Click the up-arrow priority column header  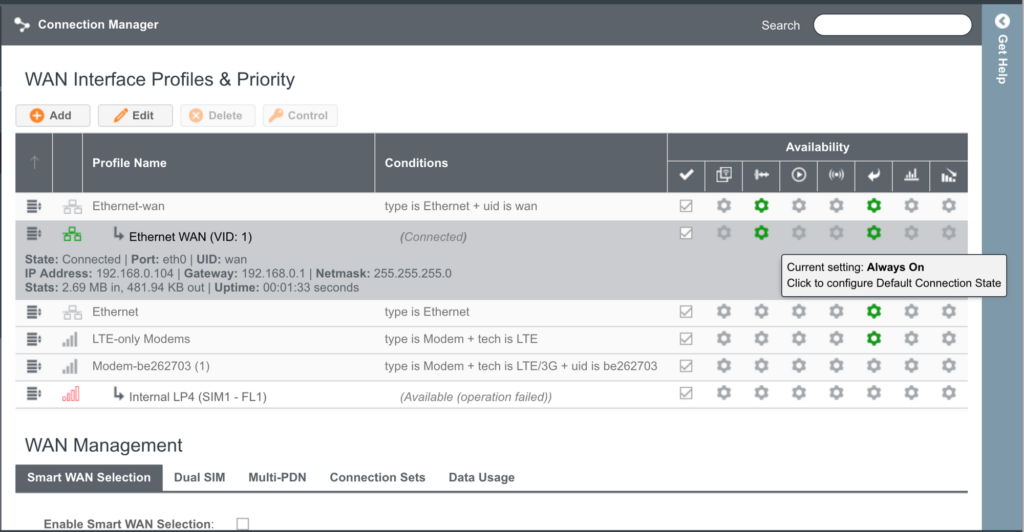(34, 162)
